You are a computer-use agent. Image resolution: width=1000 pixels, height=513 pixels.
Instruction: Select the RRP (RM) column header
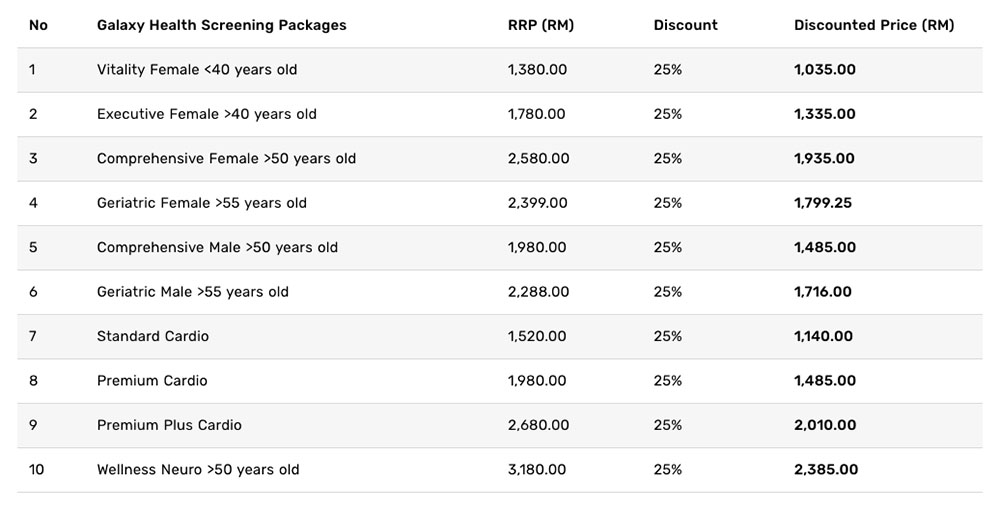[541, 26]
